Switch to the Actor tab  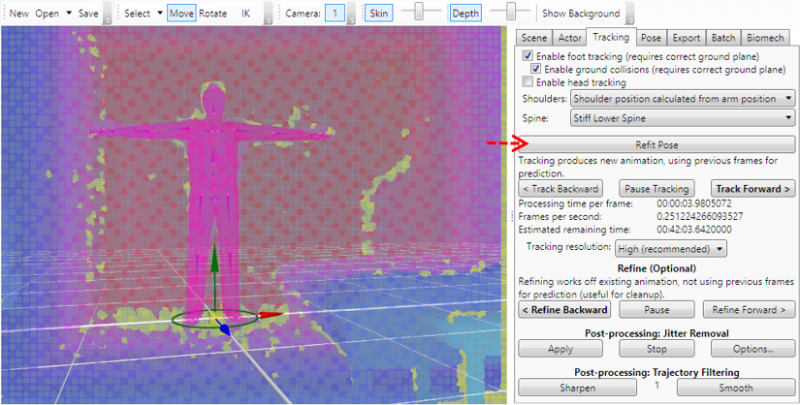point(569,38)
